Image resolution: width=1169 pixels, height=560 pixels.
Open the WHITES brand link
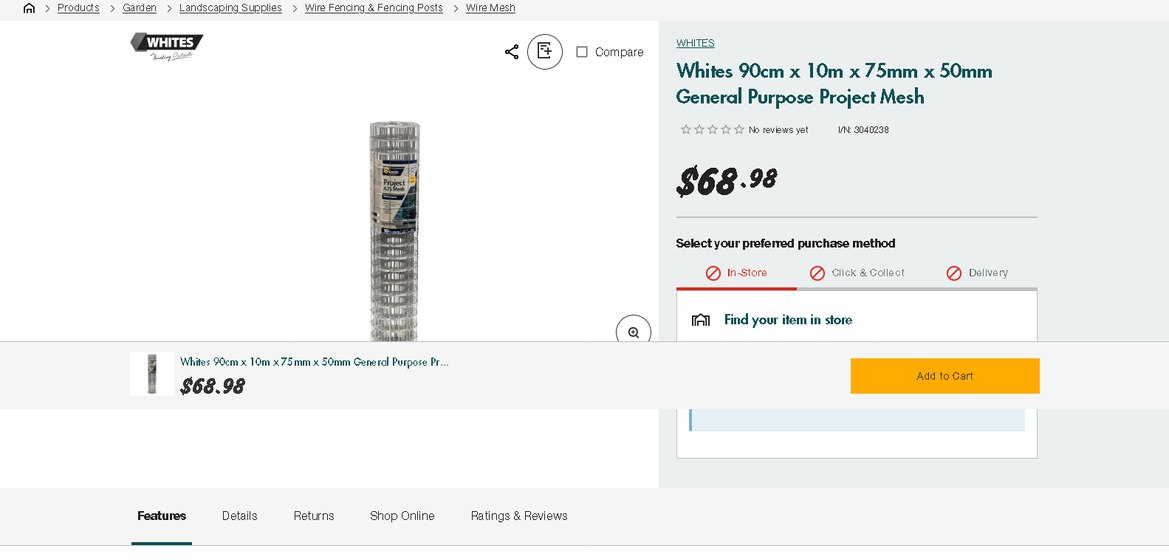click(695, 43)
